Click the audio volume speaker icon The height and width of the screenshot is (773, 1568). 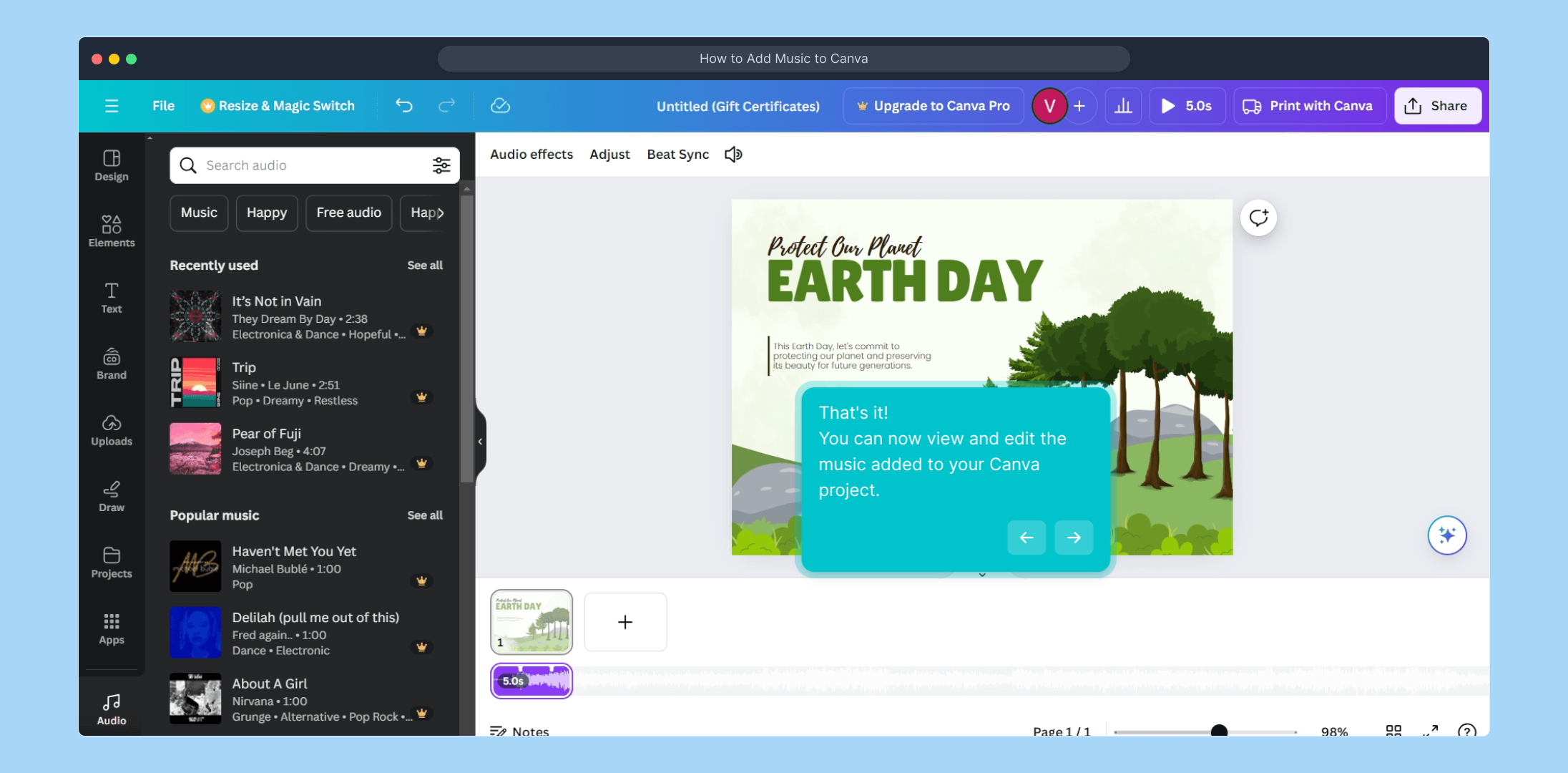[733, 155]
